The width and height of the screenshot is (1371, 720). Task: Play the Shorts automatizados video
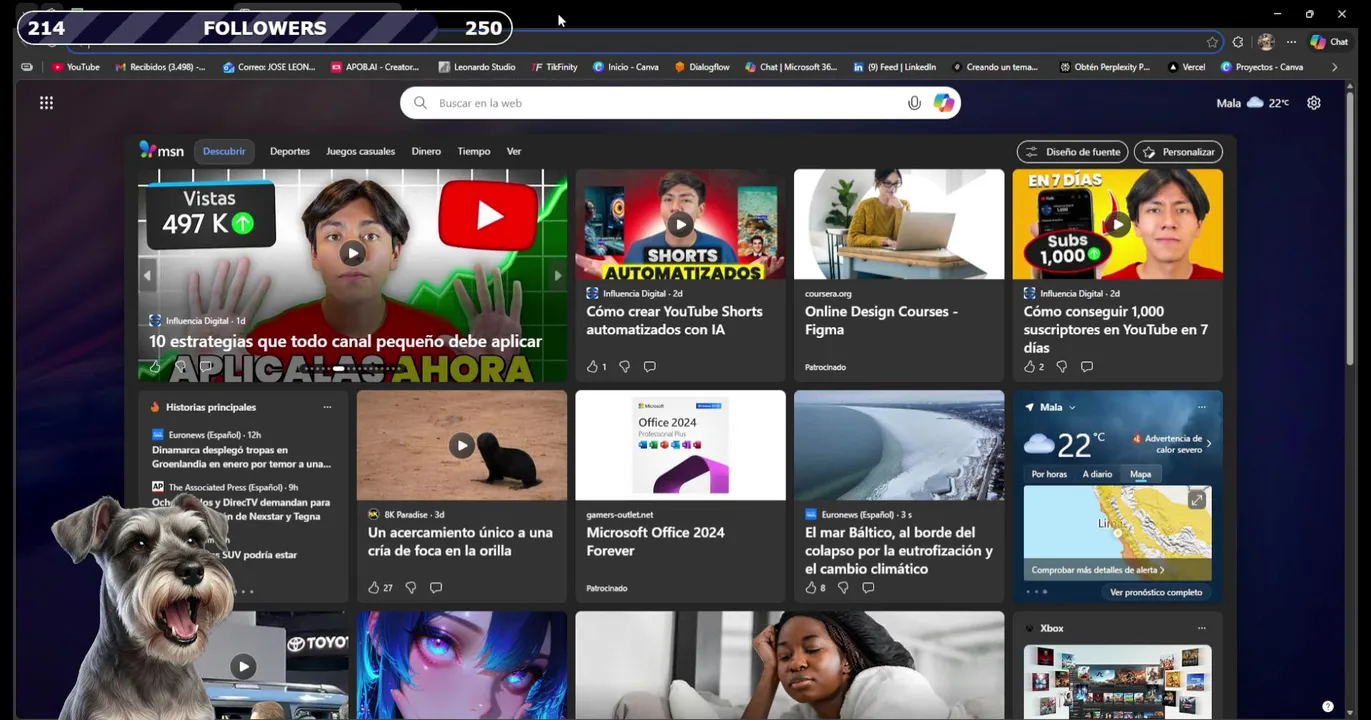[680, 224]
